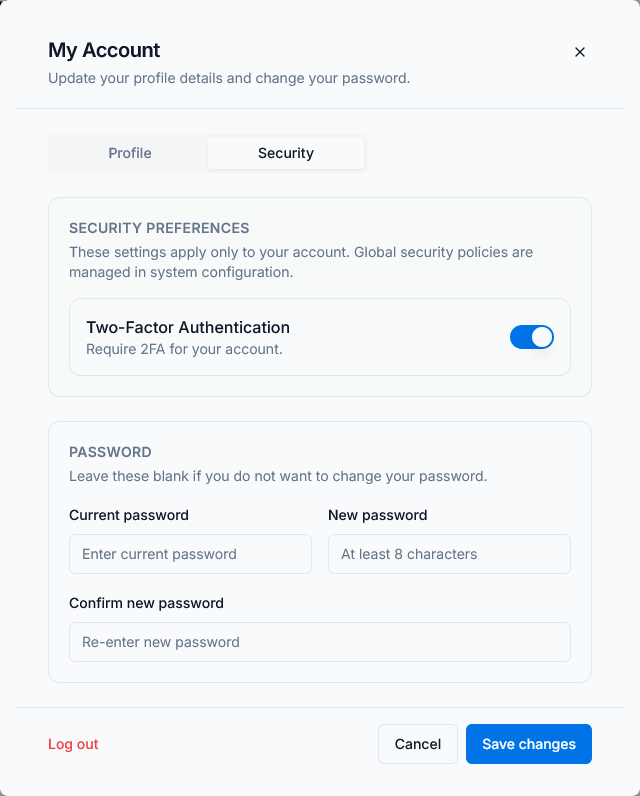Switch to the Profile tab
Screen dimensions: 640x796
[x=130, y=153]
